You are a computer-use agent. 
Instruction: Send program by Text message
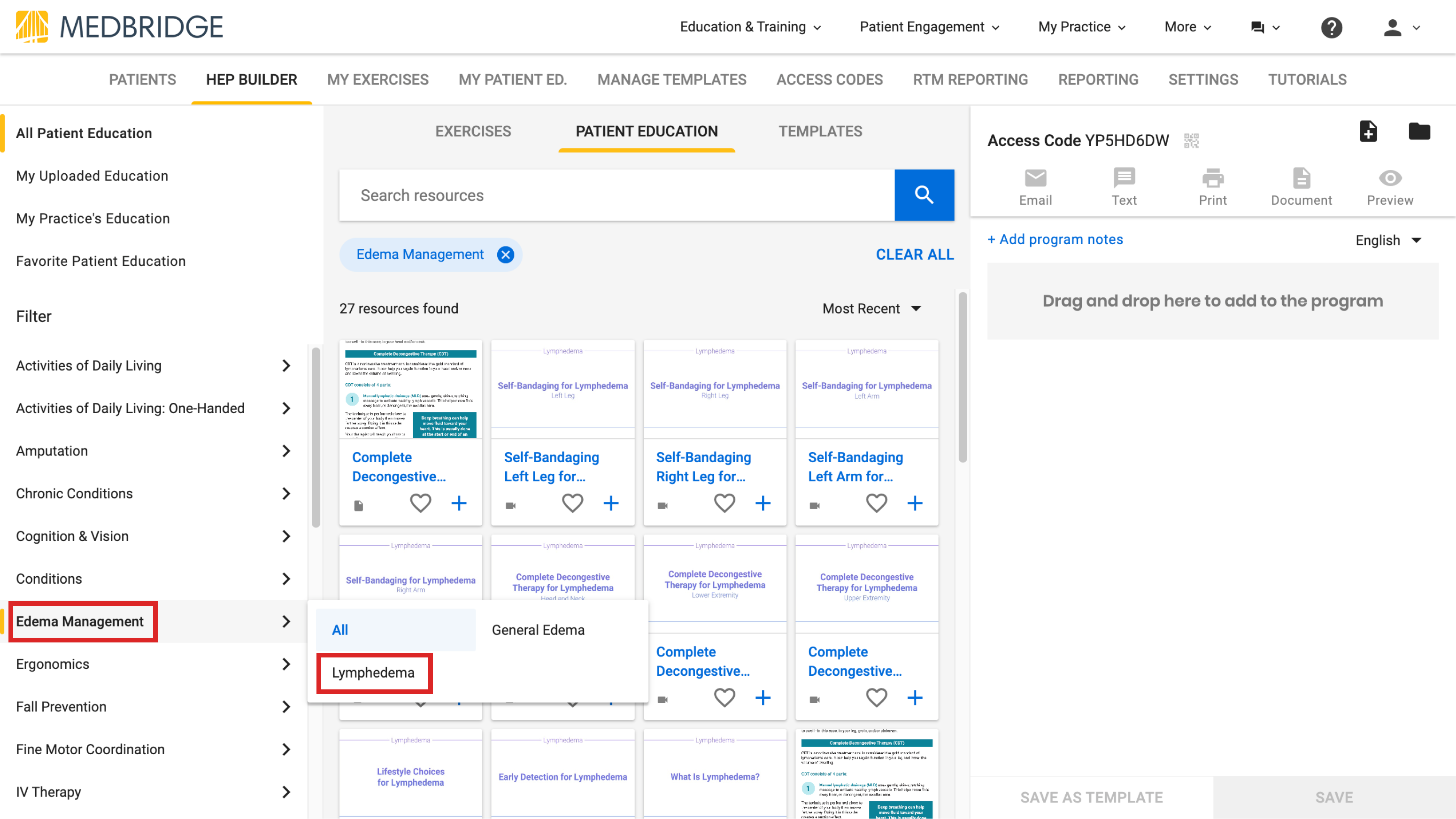[x=1124, y=188]
